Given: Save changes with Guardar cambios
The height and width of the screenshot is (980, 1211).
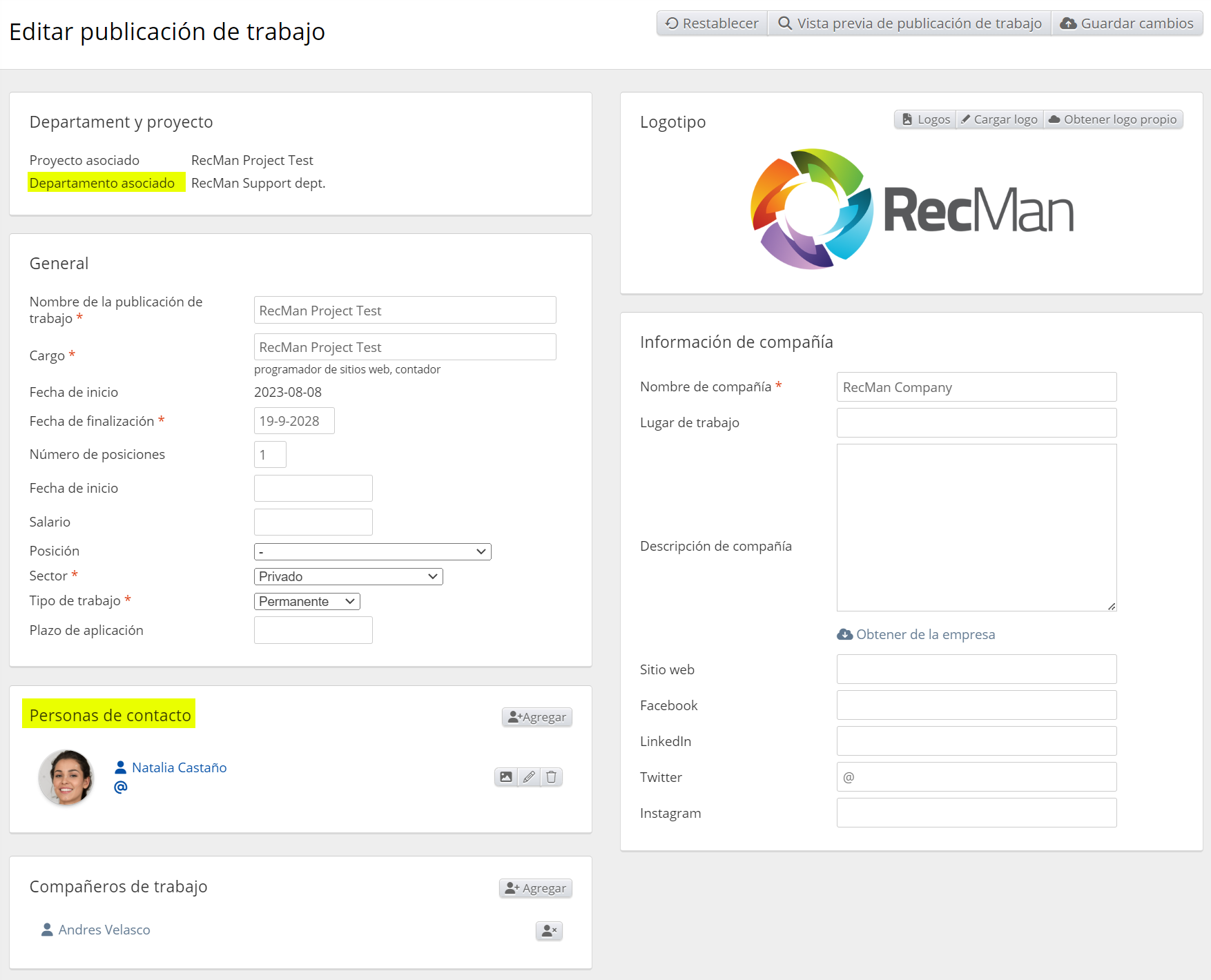Looking at the screenshot, I should pyautogui.click(x=1127, y=23).
